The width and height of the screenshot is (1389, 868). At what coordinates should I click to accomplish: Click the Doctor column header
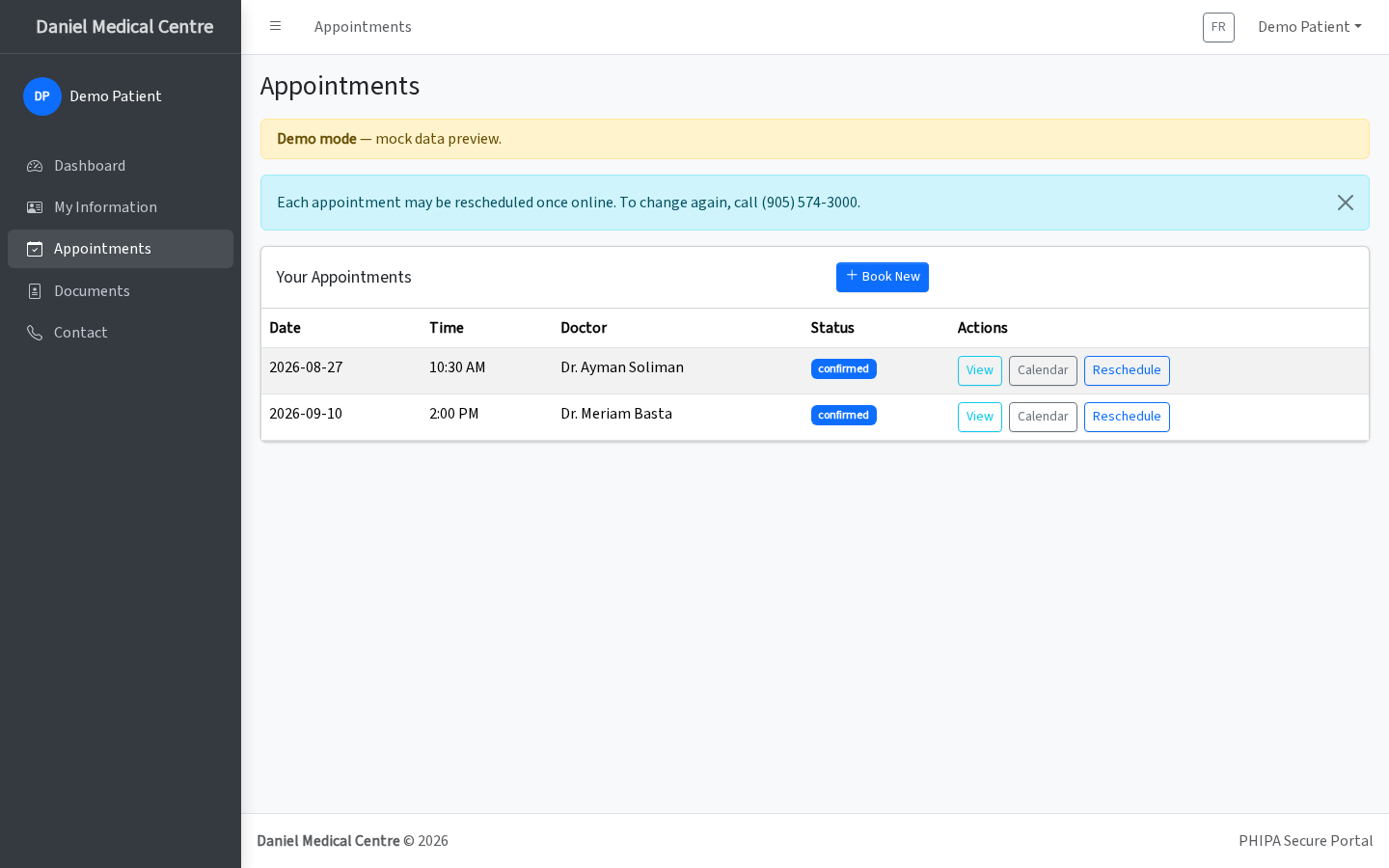coord(584,328)
